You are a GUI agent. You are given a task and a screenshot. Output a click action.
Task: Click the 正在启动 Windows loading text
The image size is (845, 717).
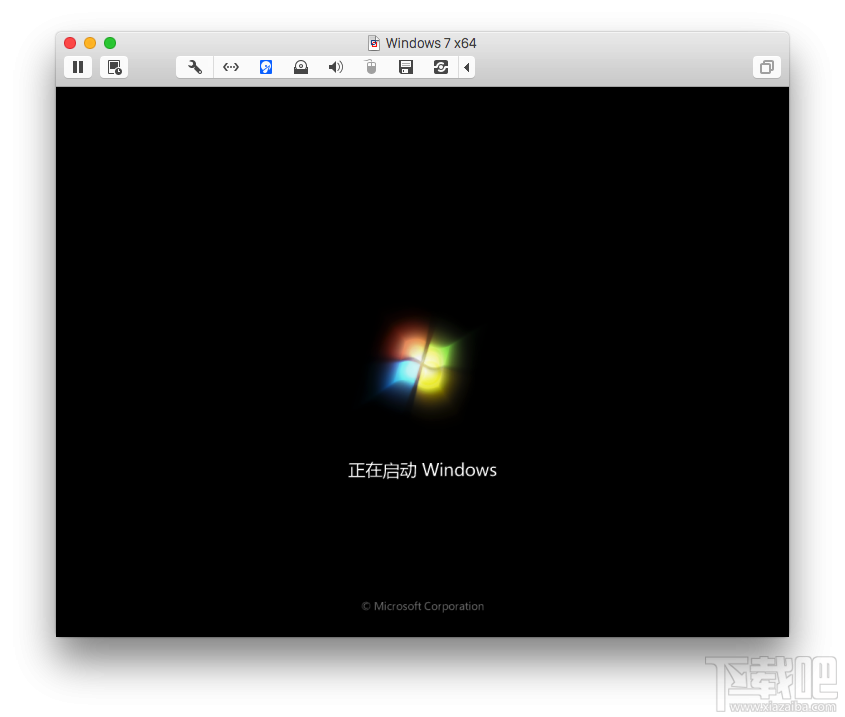(423, 470)
